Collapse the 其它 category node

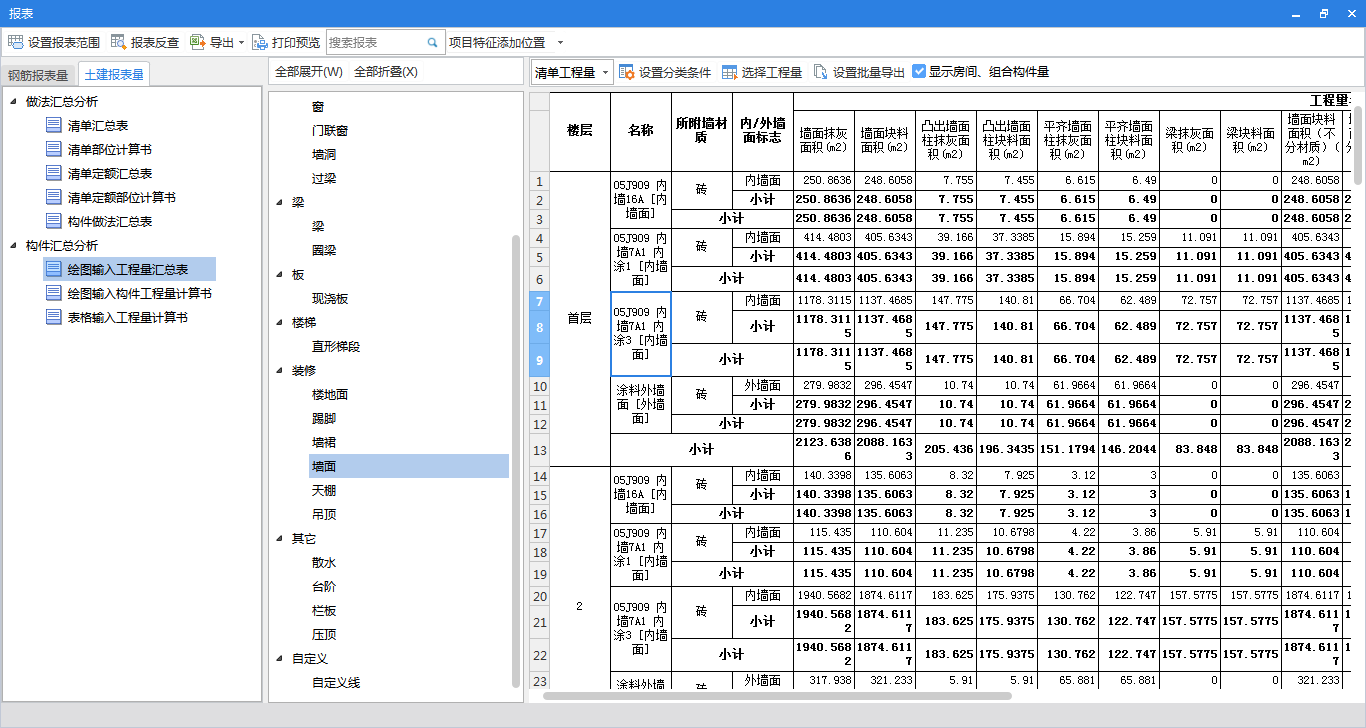coord(280,538)
